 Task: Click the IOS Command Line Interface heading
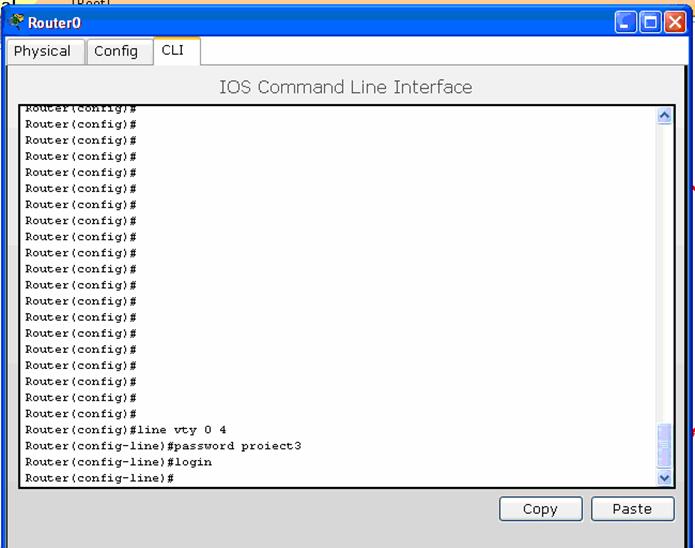pos(345,87)
